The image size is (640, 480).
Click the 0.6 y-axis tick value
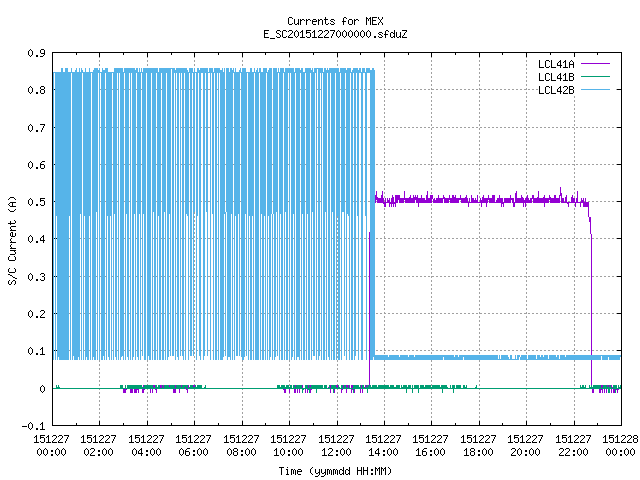coord(36,165)
